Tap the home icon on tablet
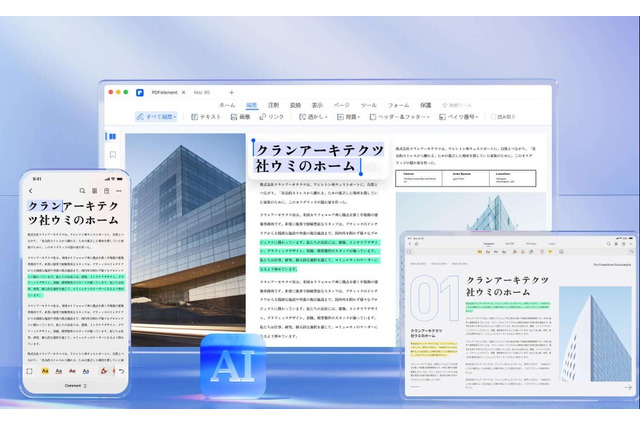 tap(417, 244)
